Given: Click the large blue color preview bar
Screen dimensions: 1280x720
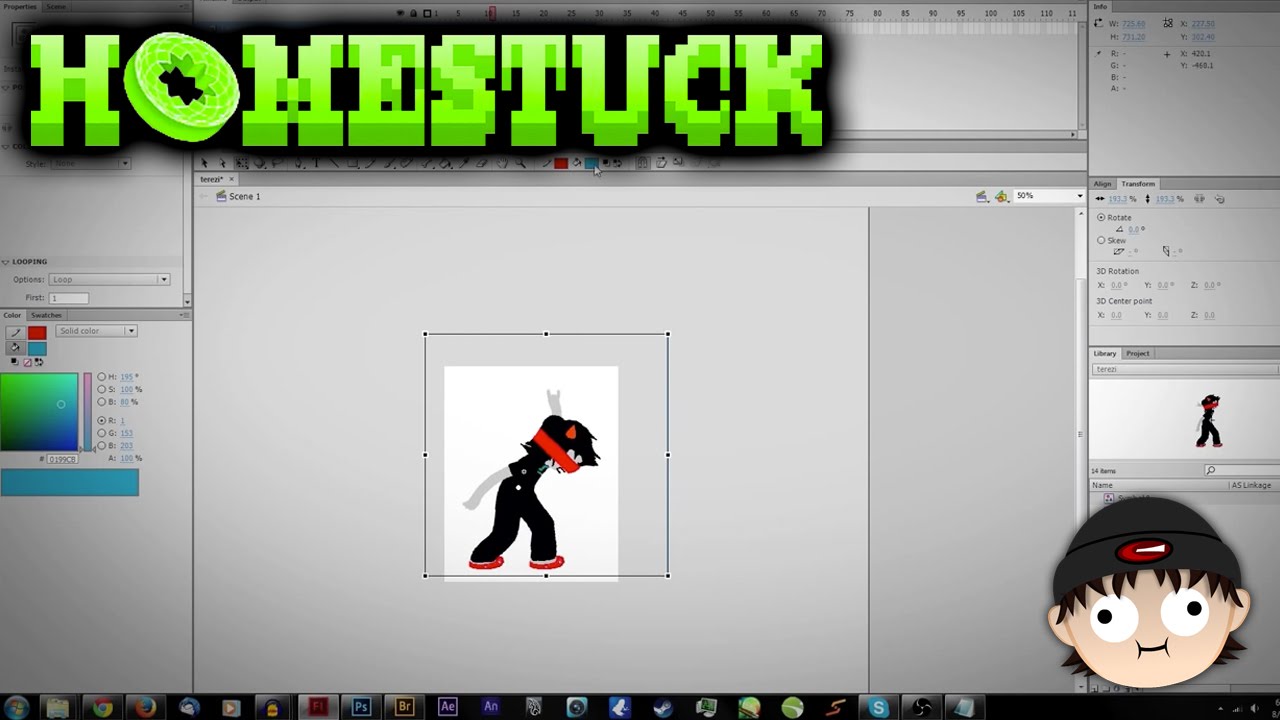Looking at the screenshot, I should [x=70, y=482].
